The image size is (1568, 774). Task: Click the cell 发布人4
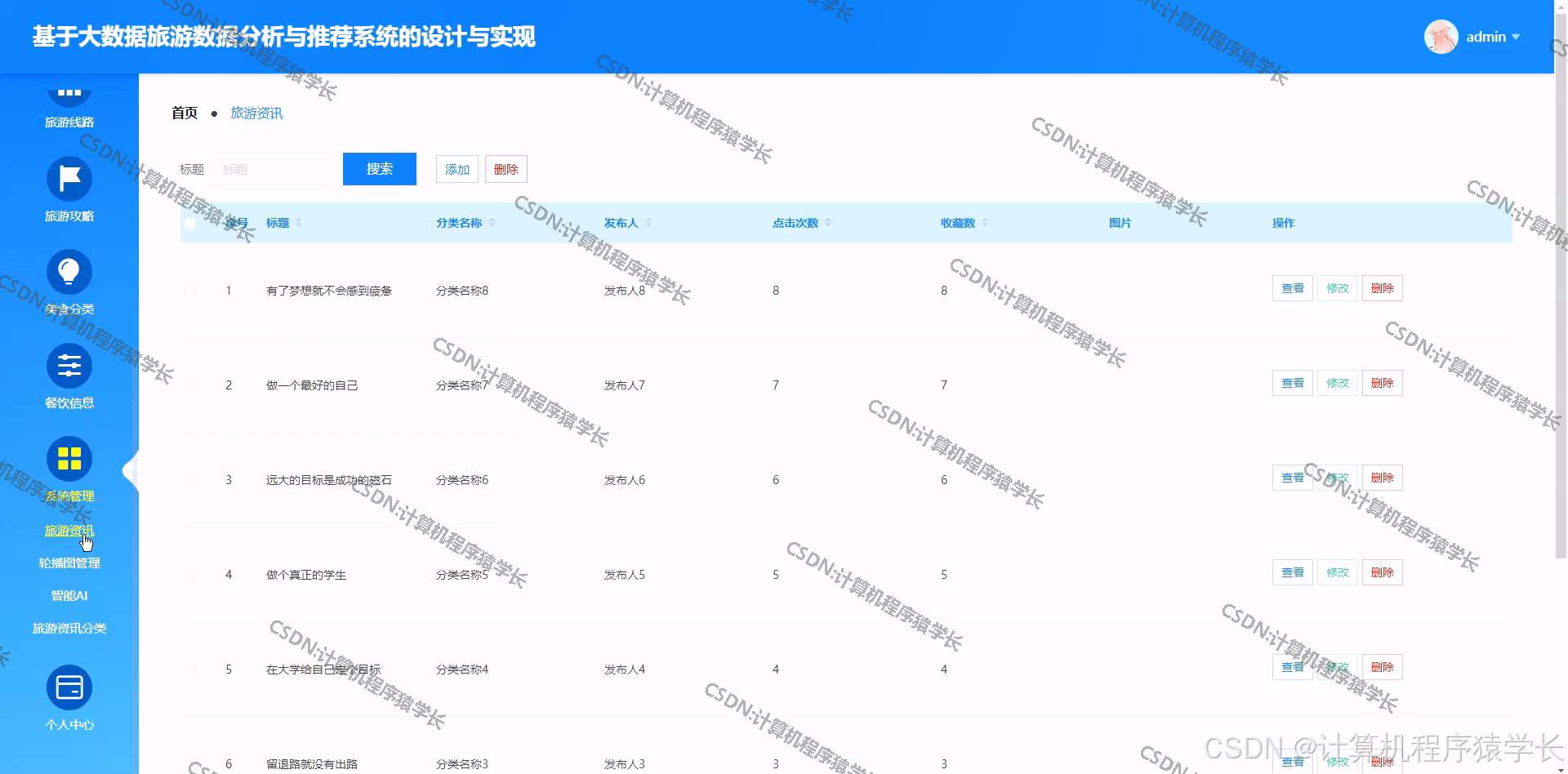click(x=625, y=669)
